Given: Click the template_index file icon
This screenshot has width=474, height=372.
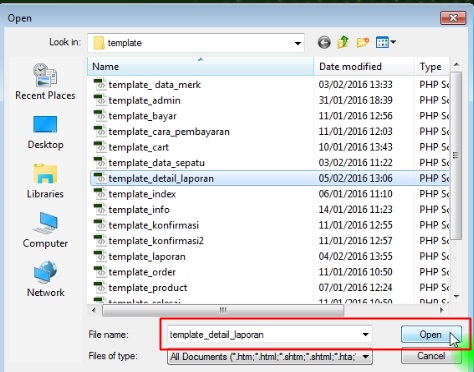Looking at the screenshot, I should pos(99,194).
